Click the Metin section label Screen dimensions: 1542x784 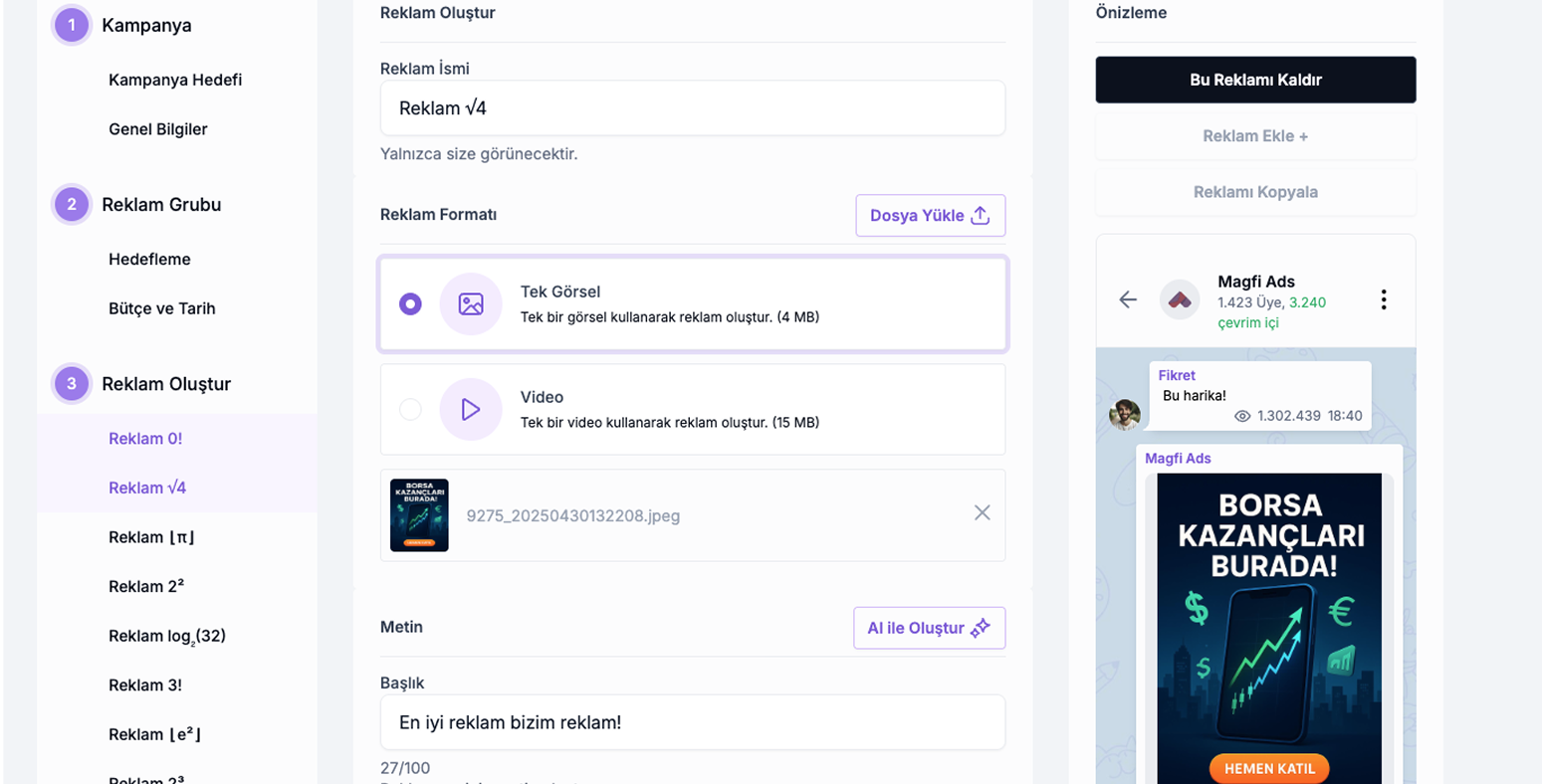pos(401,627)
